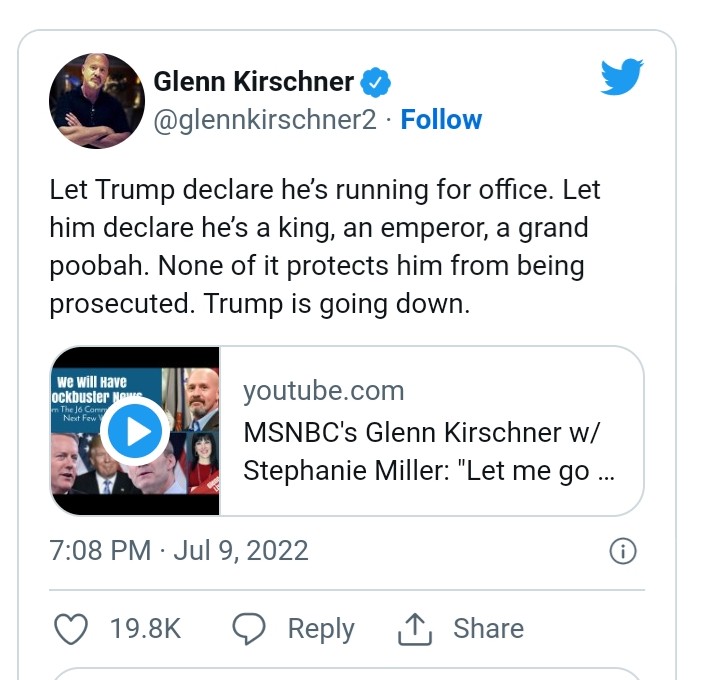Viewport: 706px width, 680px height.
Task: Like the tweet with the heart icon
Action: 69,628
